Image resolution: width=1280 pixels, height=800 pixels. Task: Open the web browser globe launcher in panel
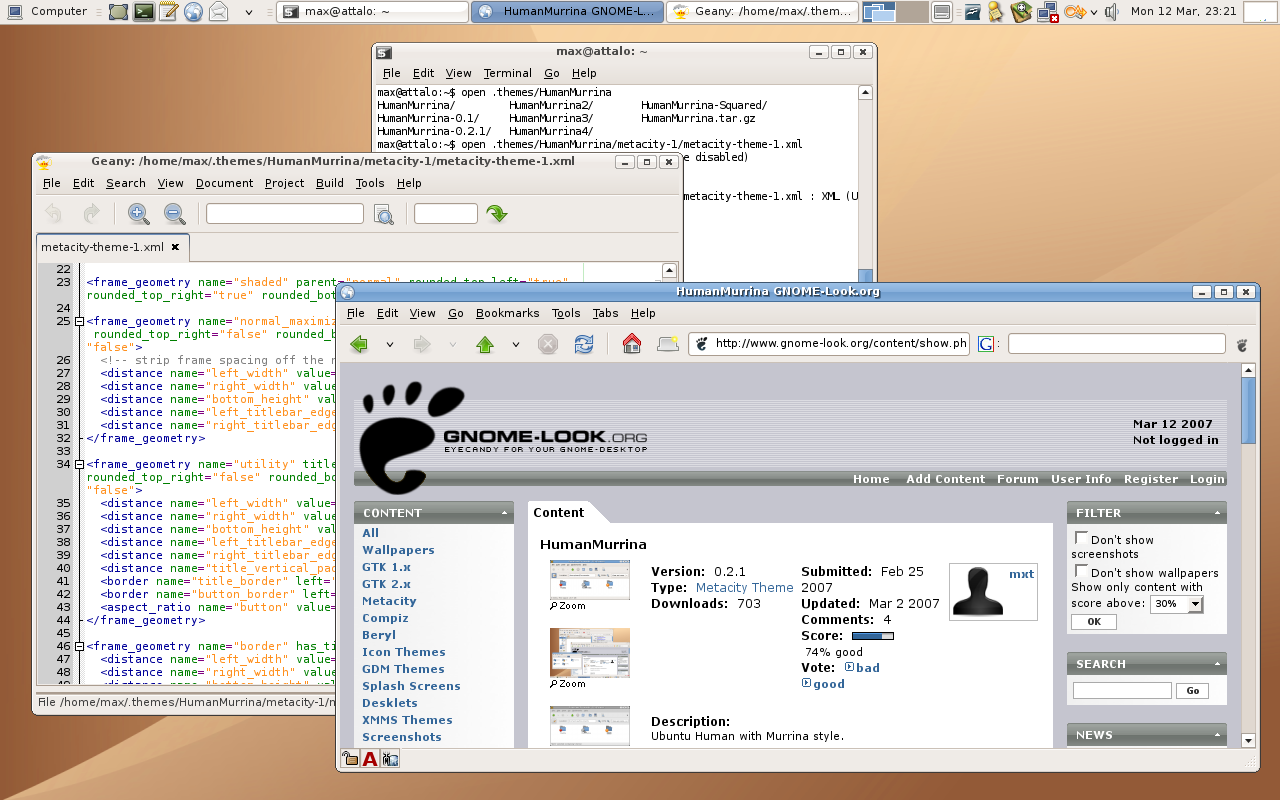pos(193,12)
